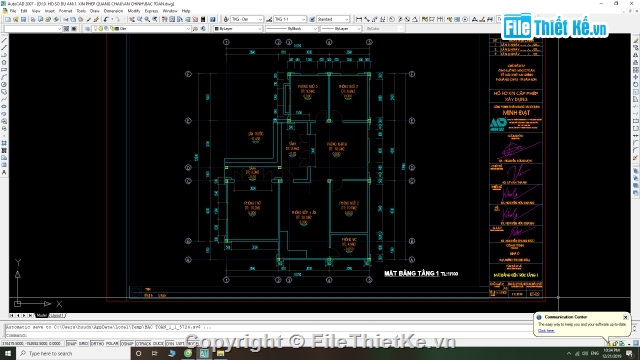Open the ByLayer lineweight control

pyautogui.click(x=341, y=29)
